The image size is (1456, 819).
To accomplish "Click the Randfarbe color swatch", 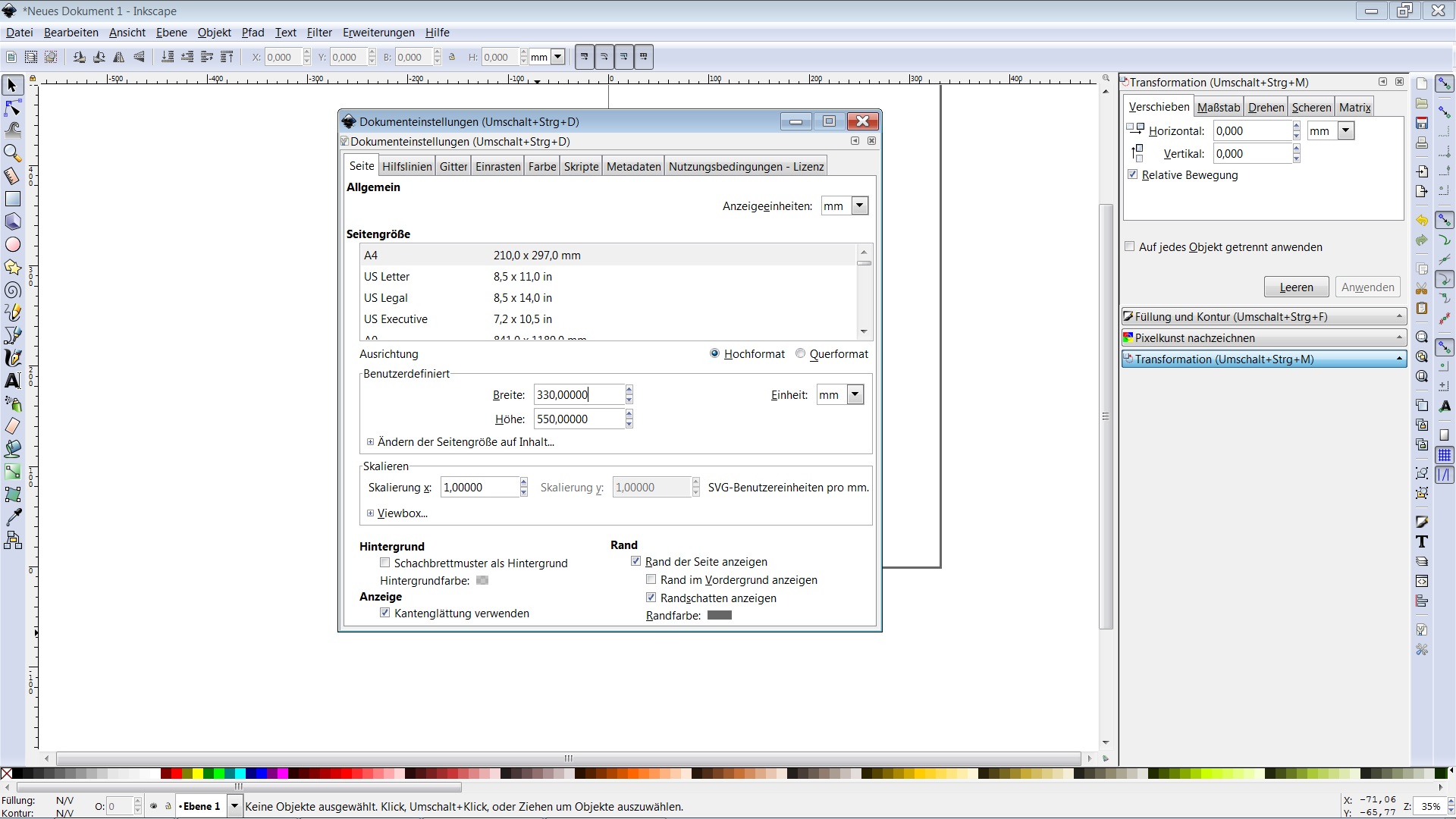I will click(720, 615).
